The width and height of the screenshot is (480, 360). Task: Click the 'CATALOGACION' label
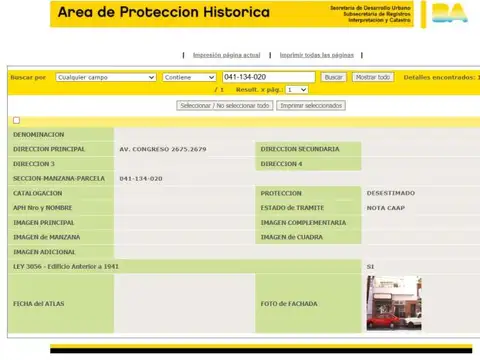tap(38, 193)
